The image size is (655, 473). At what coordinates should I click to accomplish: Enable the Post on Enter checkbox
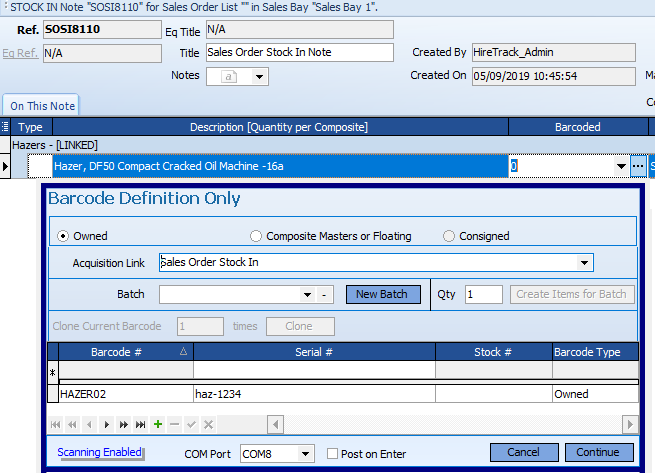click(333, 454)
